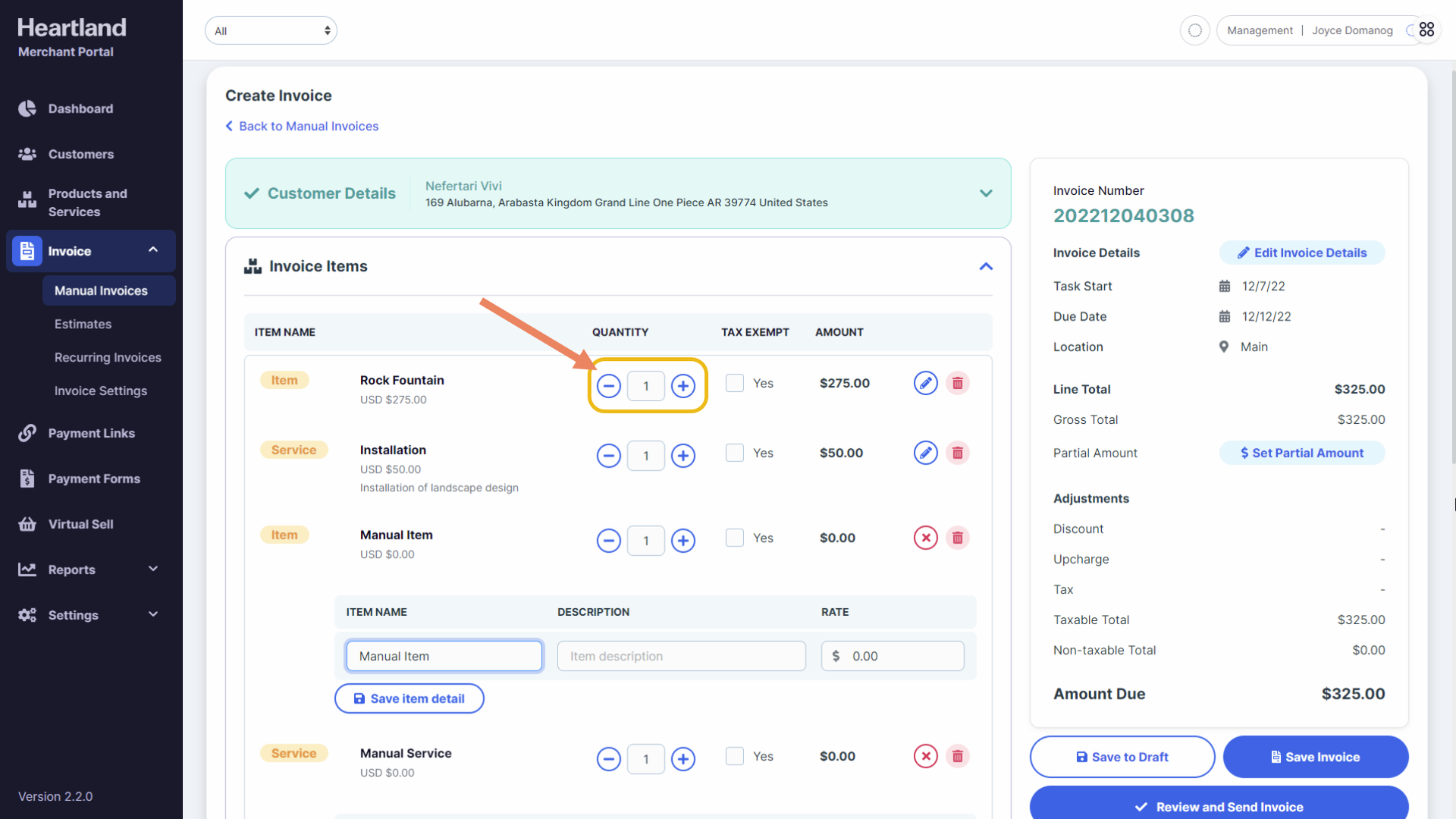Click the Item description input field
1456x819 pixels.
coord(680,657)
